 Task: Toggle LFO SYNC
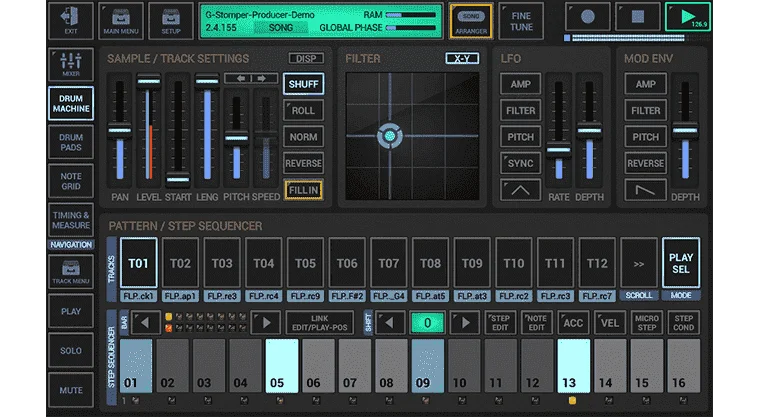[520, 163]
